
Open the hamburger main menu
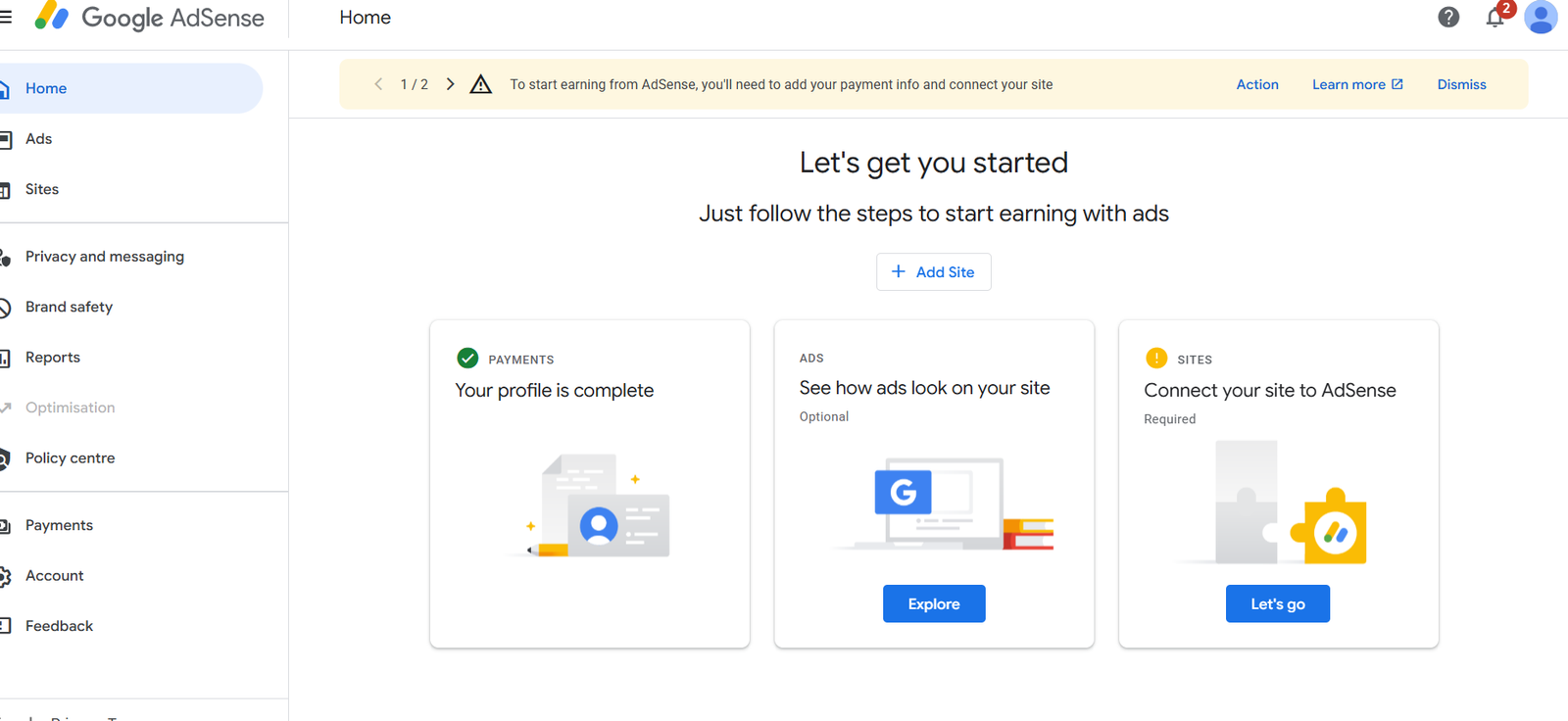click(x=6, y=18)
